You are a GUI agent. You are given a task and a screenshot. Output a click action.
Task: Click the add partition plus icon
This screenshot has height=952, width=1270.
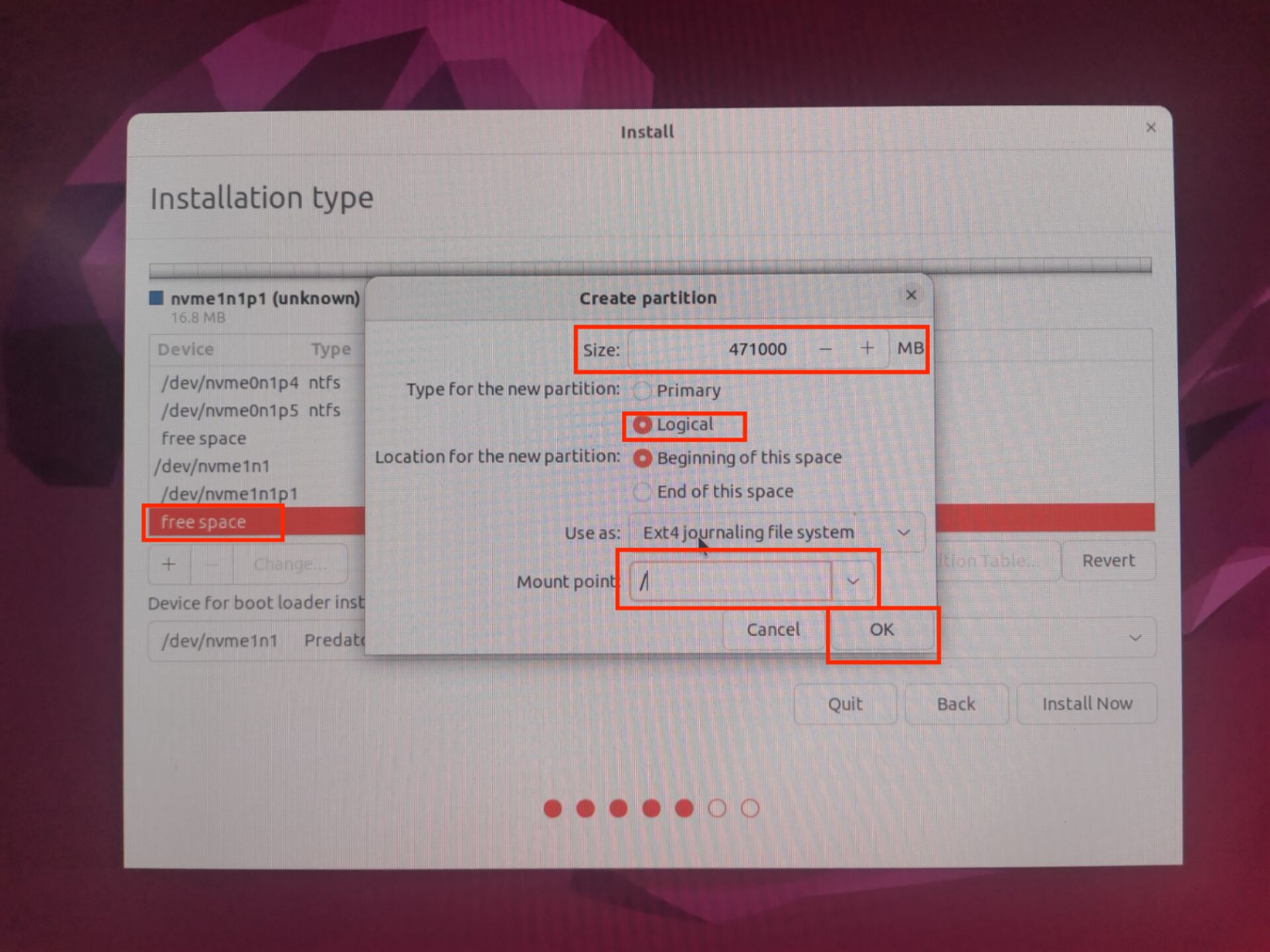[x=169, y=564]
